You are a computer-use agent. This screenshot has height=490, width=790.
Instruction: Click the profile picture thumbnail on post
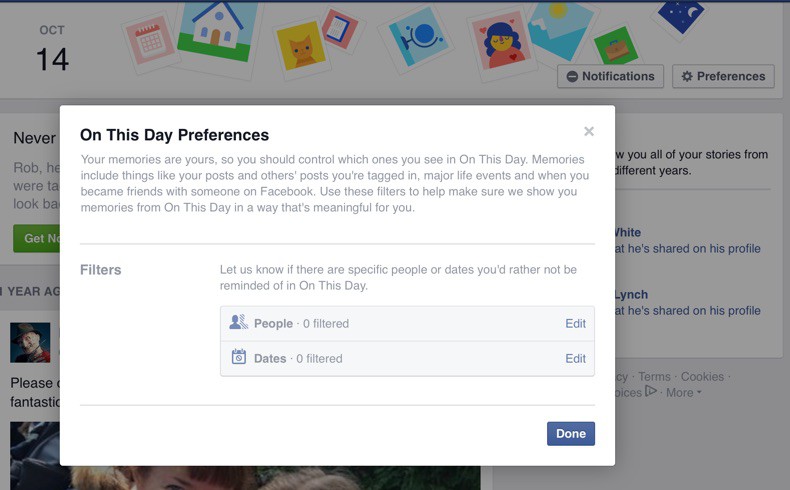pyautogui.click(x=30, y=342)
